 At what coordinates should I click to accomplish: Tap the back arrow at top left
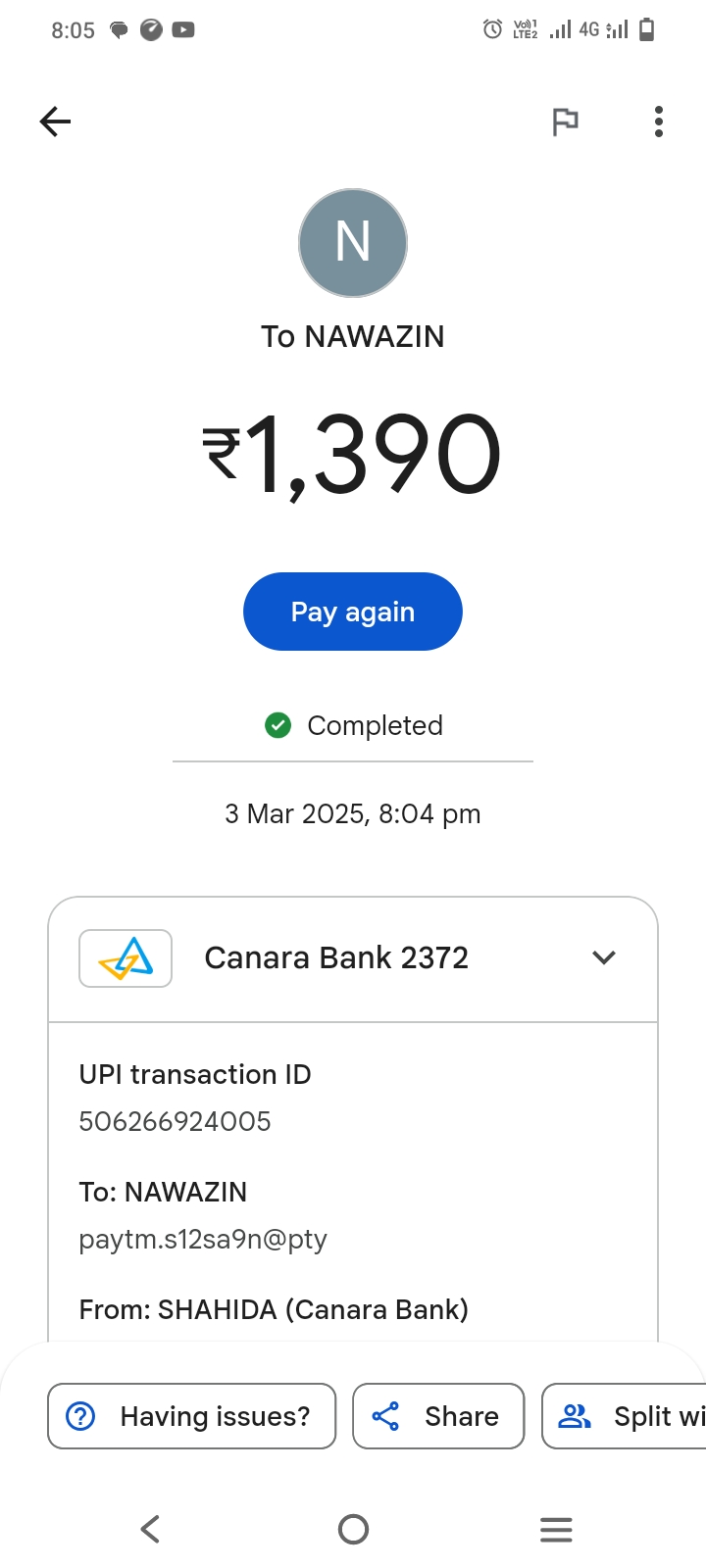pos(56,122)
